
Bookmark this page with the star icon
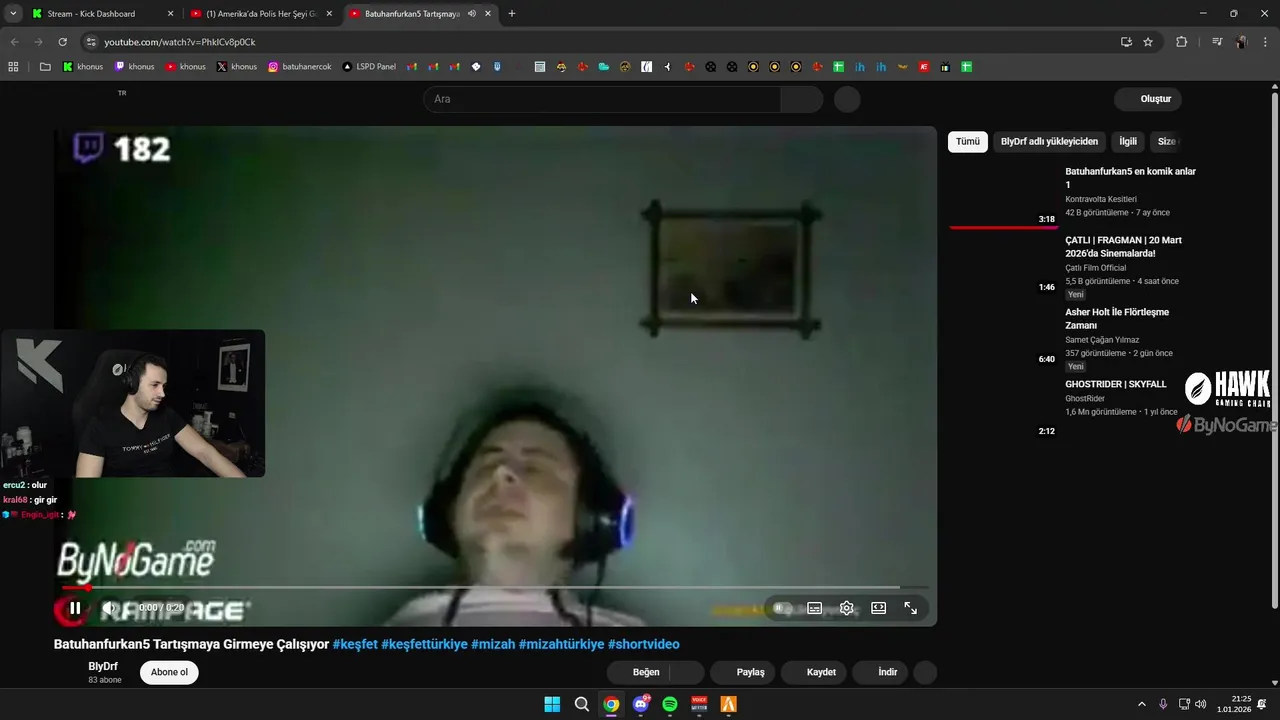pos(1148,42)
